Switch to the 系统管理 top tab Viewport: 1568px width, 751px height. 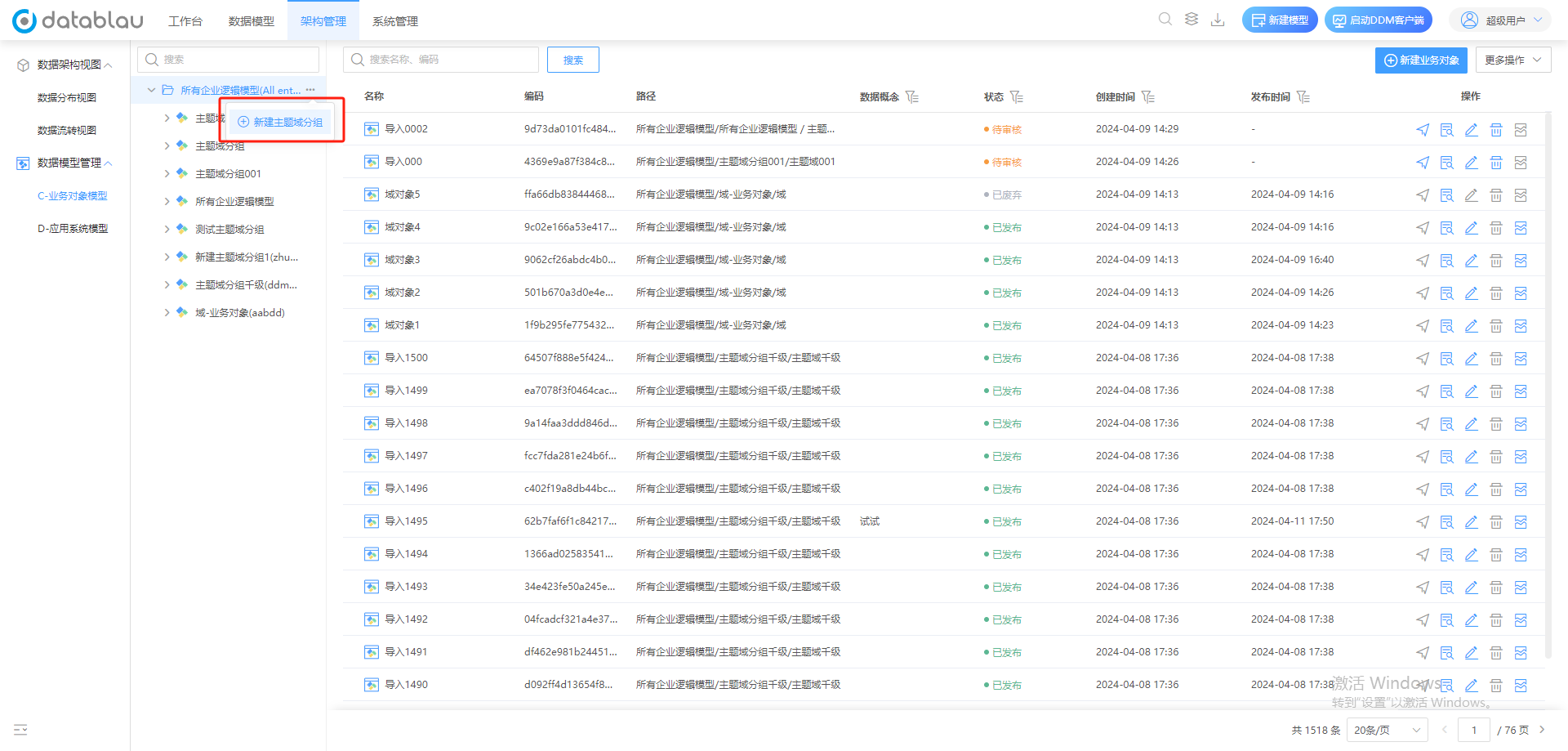(x=395, y=20)
